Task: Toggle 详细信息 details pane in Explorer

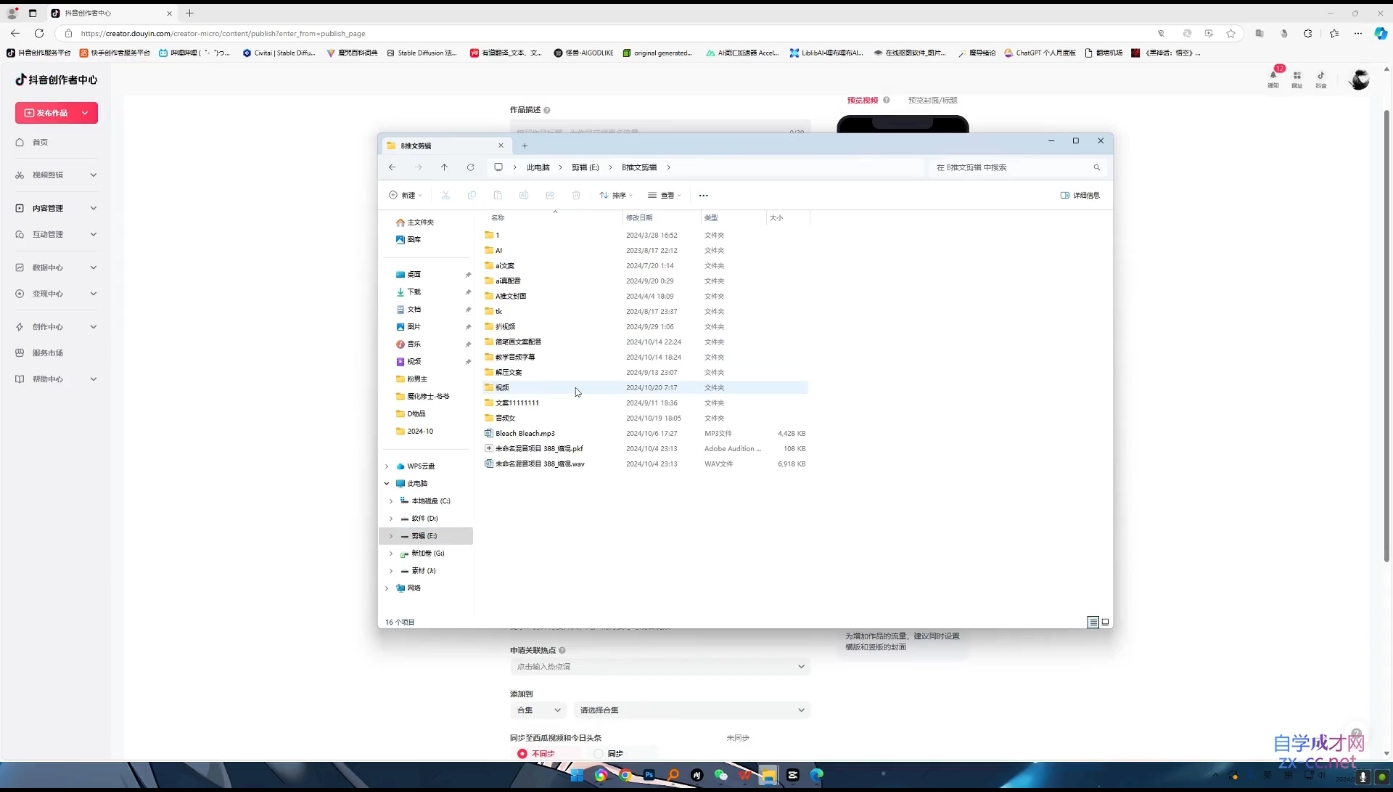Action: [1080, 195]
